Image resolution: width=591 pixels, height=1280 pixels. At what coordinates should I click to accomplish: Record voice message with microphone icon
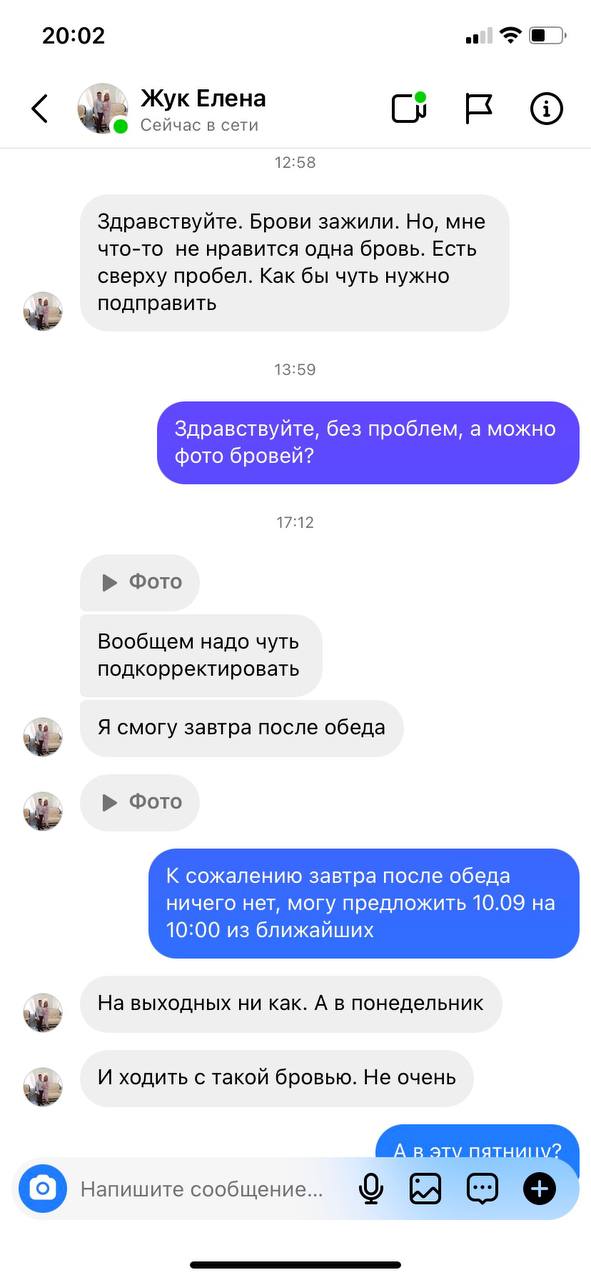pos(371,1188)
